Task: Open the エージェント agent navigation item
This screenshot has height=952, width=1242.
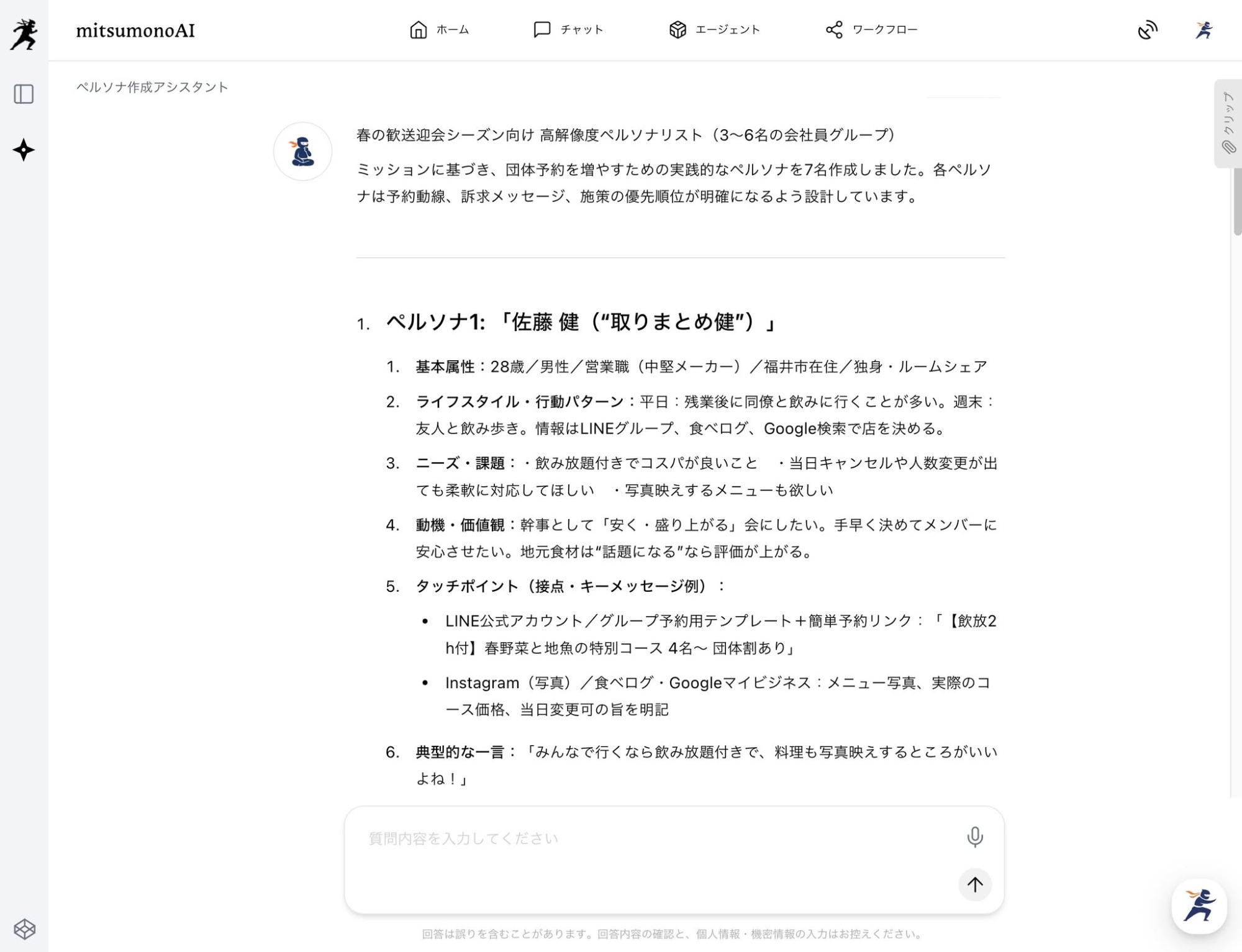Action: pos(714,30)
